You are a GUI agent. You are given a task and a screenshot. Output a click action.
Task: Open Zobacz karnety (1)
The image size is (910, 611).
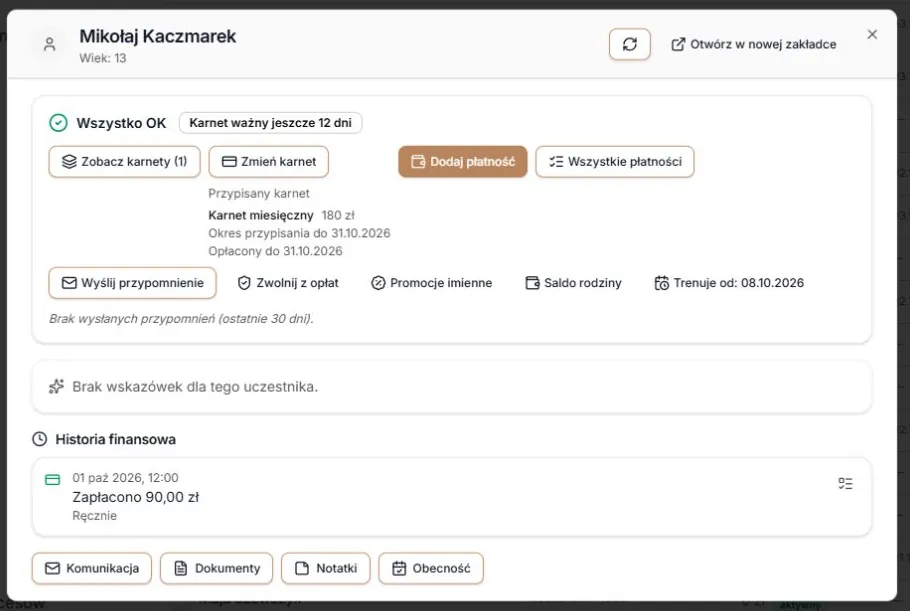125,161
